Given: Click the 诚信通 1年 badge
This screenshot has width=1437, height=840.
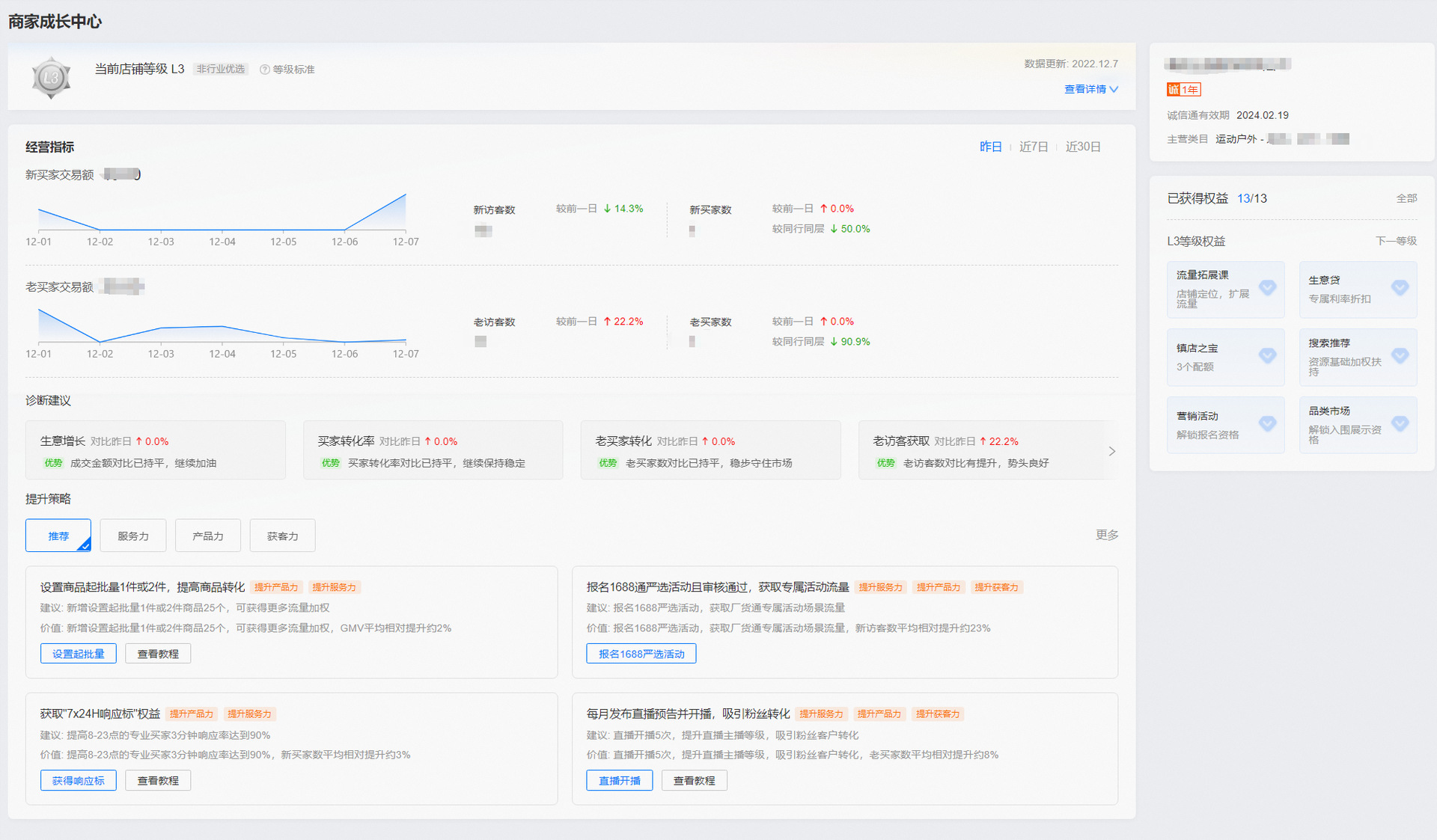Looking at the screenshot, I should [x=1183, y=90].
